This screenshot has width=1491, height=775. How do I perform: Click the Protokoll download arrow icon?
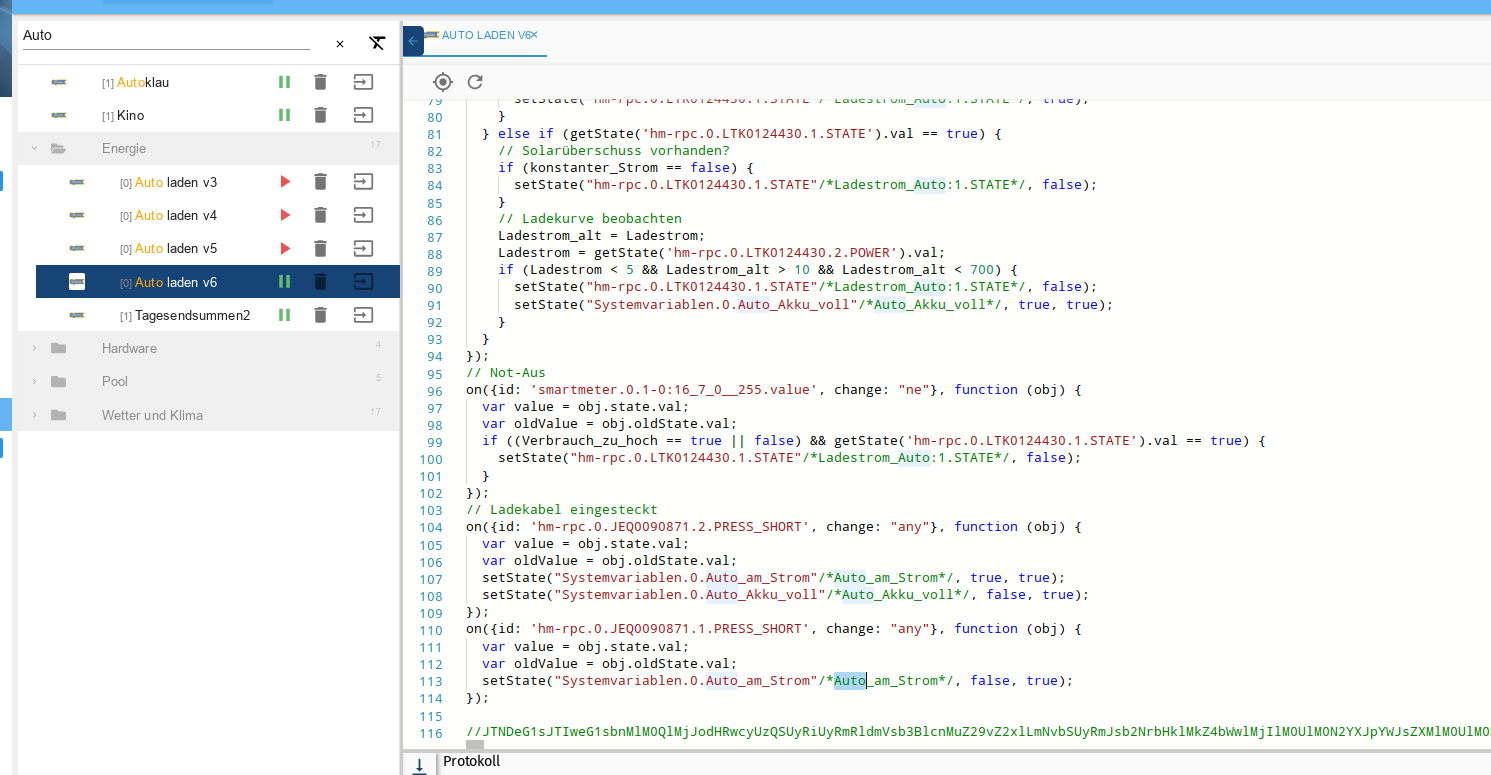[x=420, y=765]
